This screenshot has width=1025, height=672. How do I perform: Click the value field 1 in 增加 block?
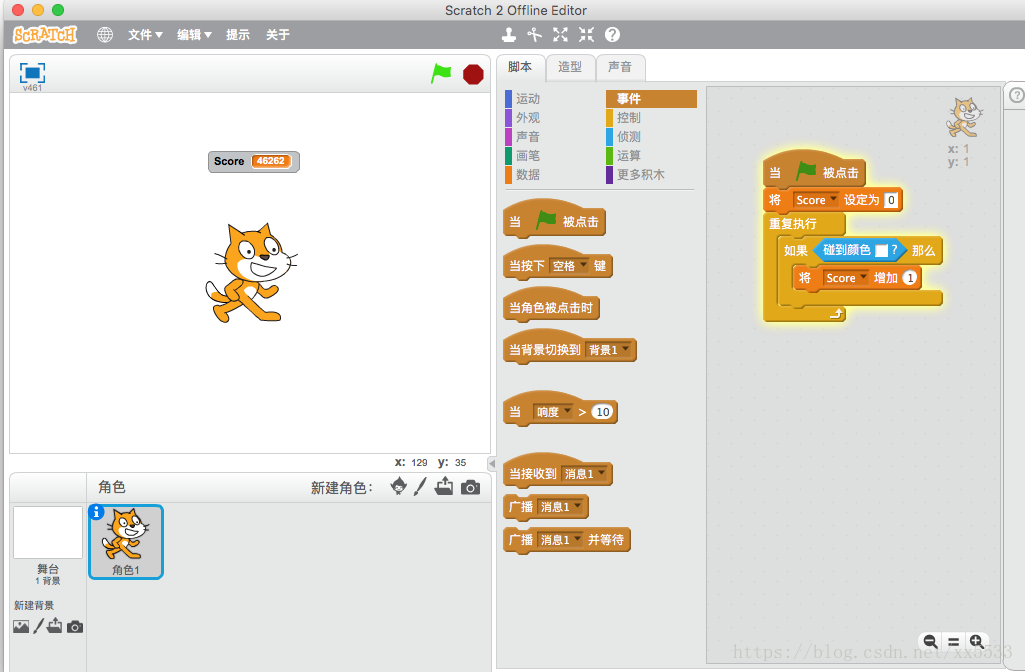point(910,278)
